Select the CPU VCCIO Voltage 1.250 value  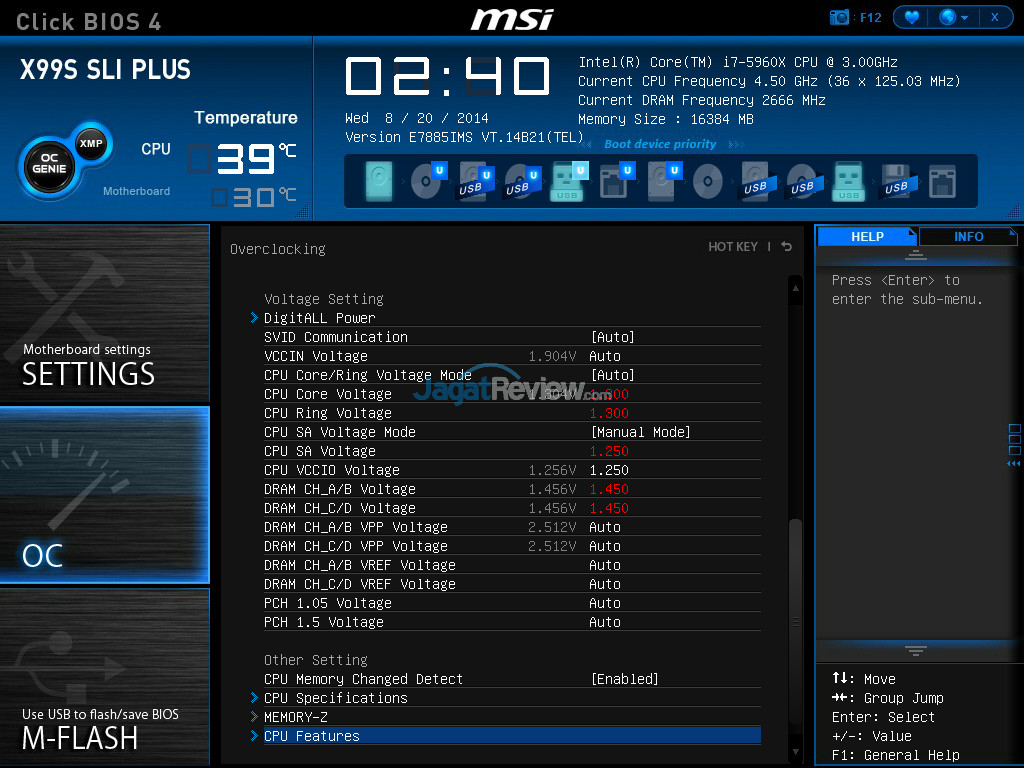609,470
